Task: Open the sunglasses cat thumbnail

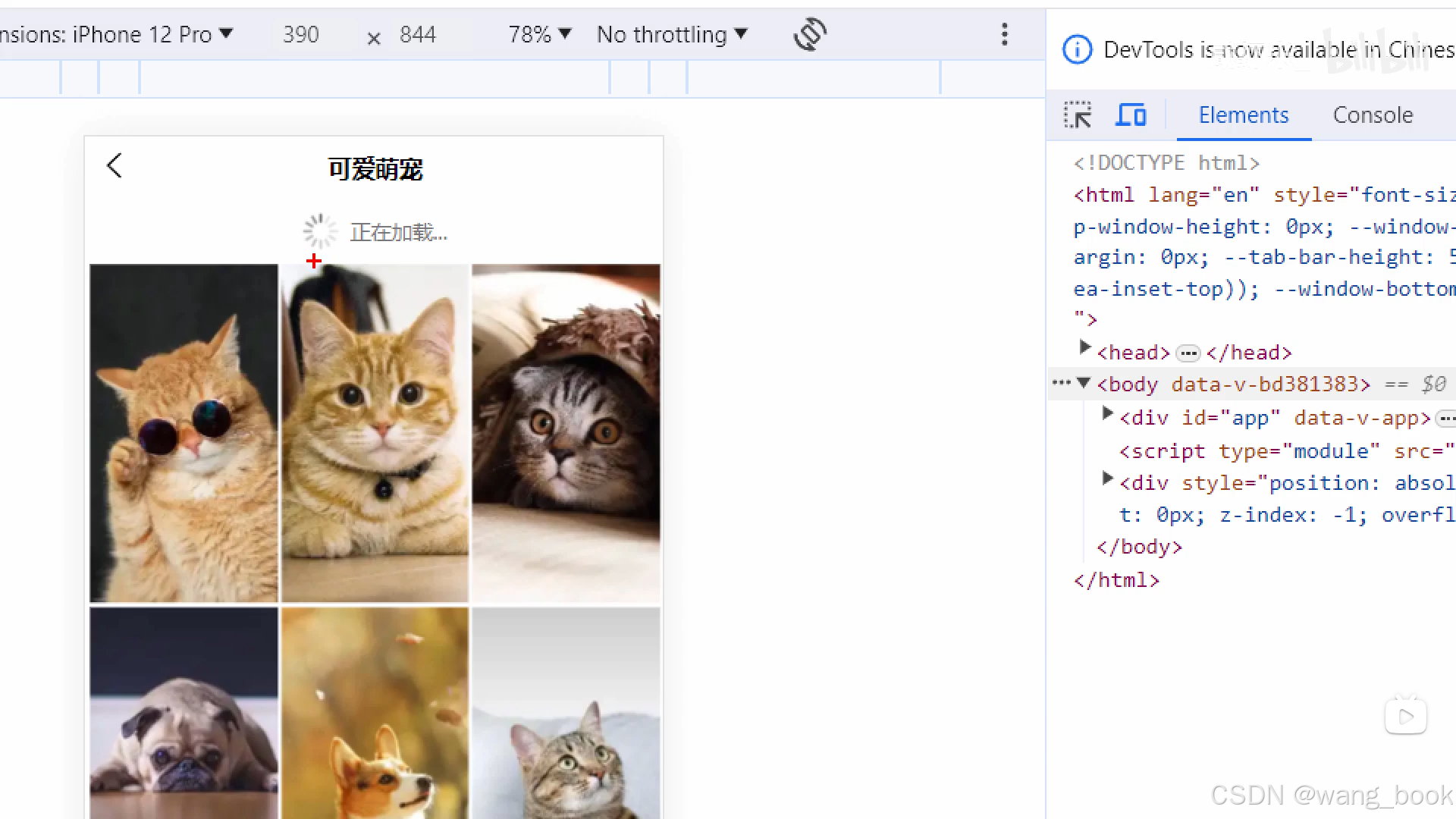Action: (x=184, y=433)
